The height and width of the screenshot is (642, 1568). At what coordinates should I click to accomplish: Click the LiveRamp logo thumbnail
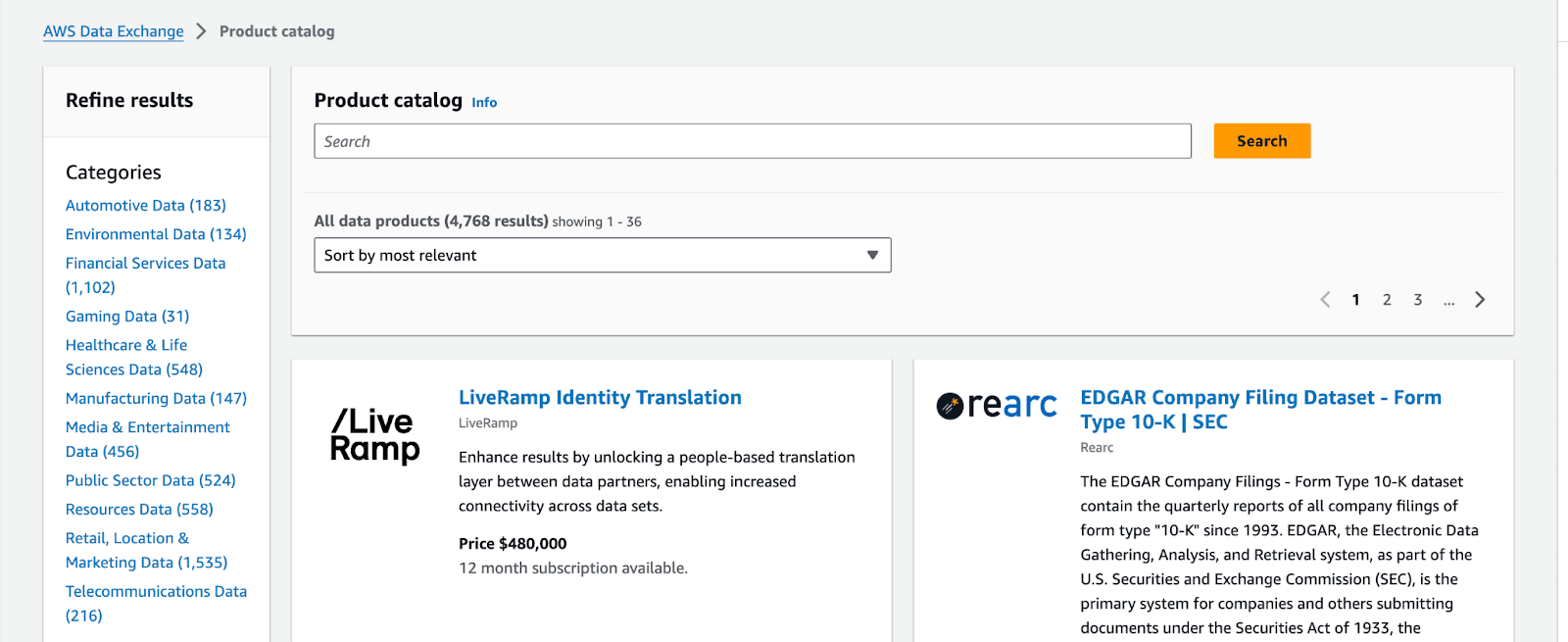375,435
